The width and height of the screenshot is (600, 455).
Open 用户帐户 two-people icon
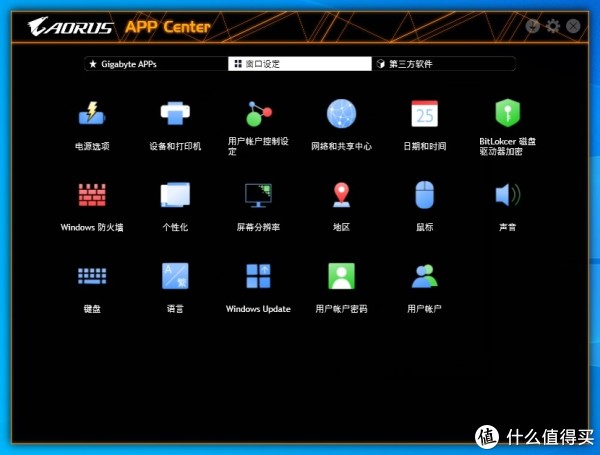click(424, 276)
